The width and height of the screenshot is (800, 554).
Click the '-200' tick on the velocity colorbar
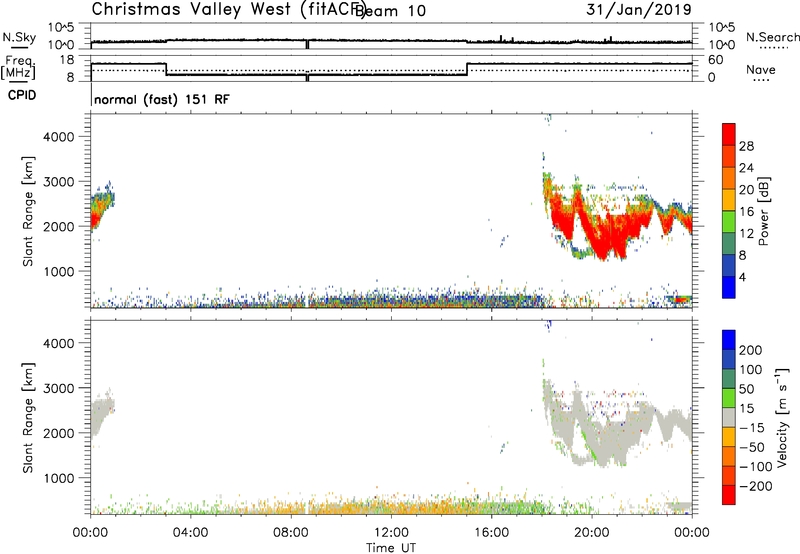[x=756, y=486]
